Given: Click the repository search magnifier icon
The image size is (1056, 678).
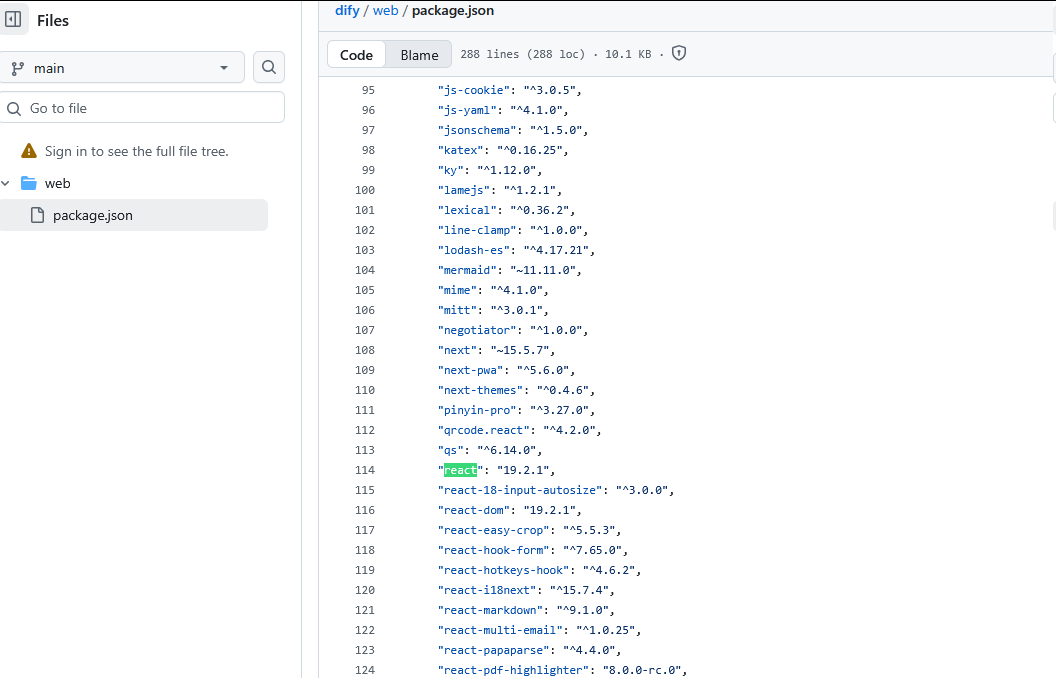Looking at the screenshot, I should tap(268, 66).
